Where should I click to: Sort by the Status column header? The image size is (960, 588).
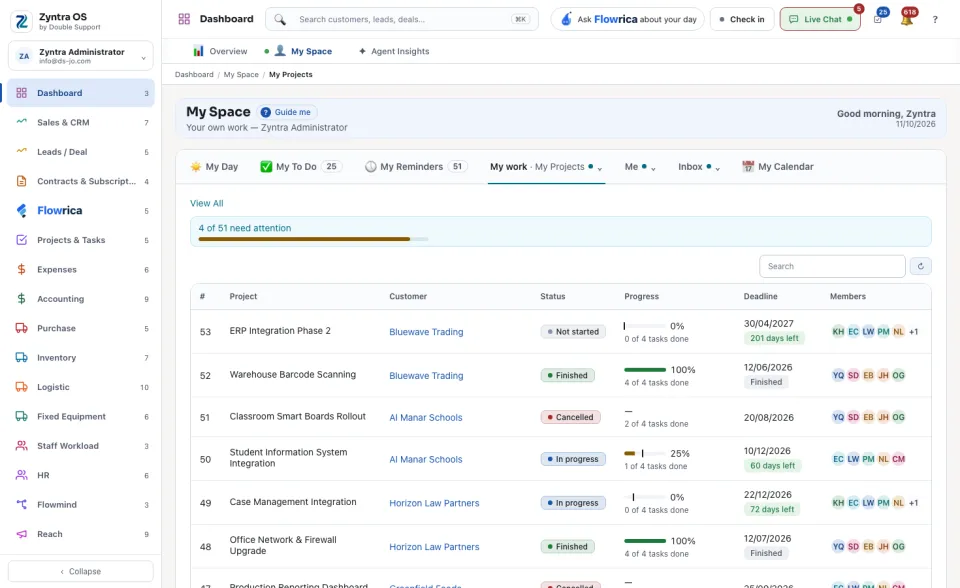[552, 296]
